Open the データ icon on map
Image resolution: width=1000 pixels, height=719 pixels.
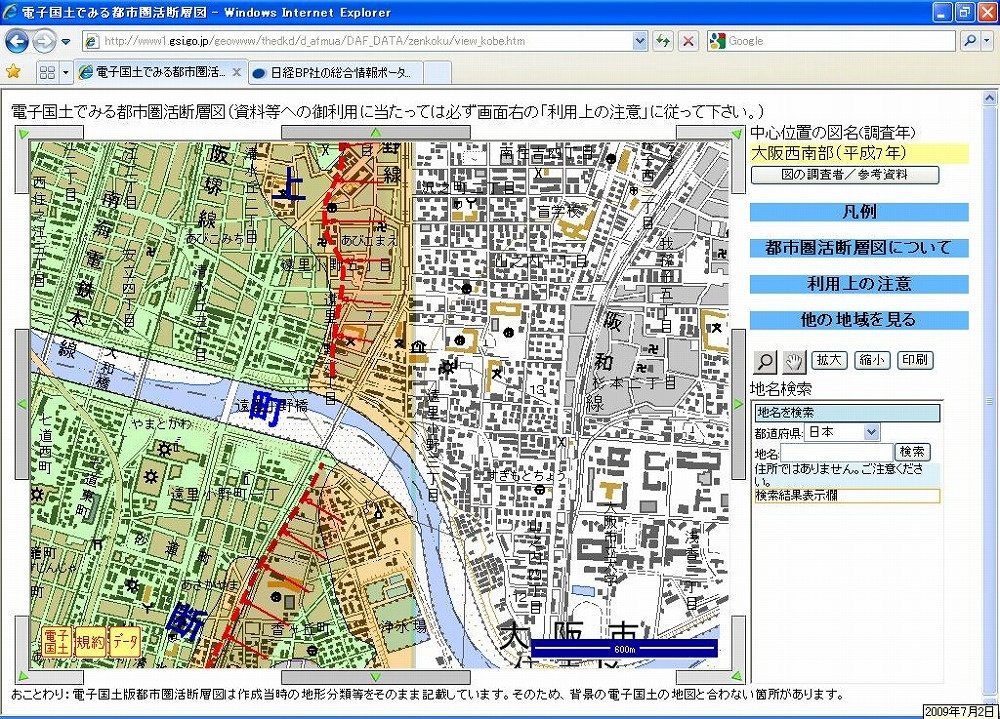tap(123, 641)
